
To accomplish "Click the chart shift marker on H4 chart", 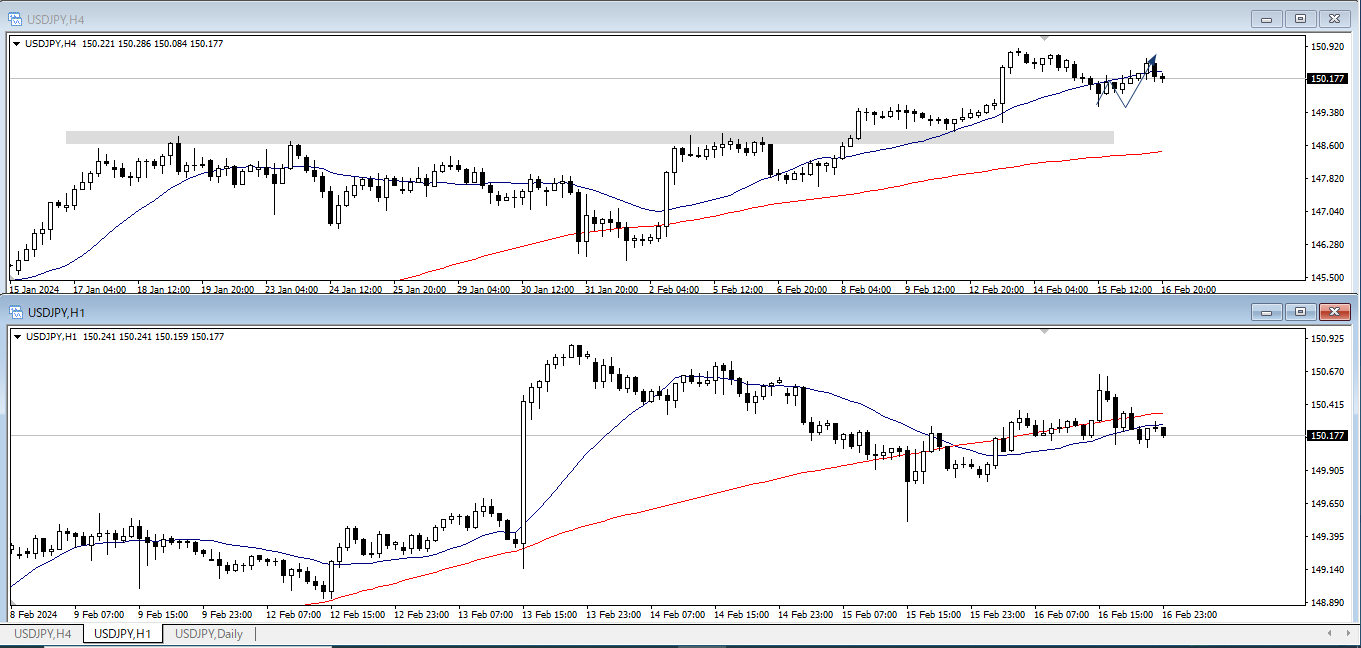I will point(1044,38).
